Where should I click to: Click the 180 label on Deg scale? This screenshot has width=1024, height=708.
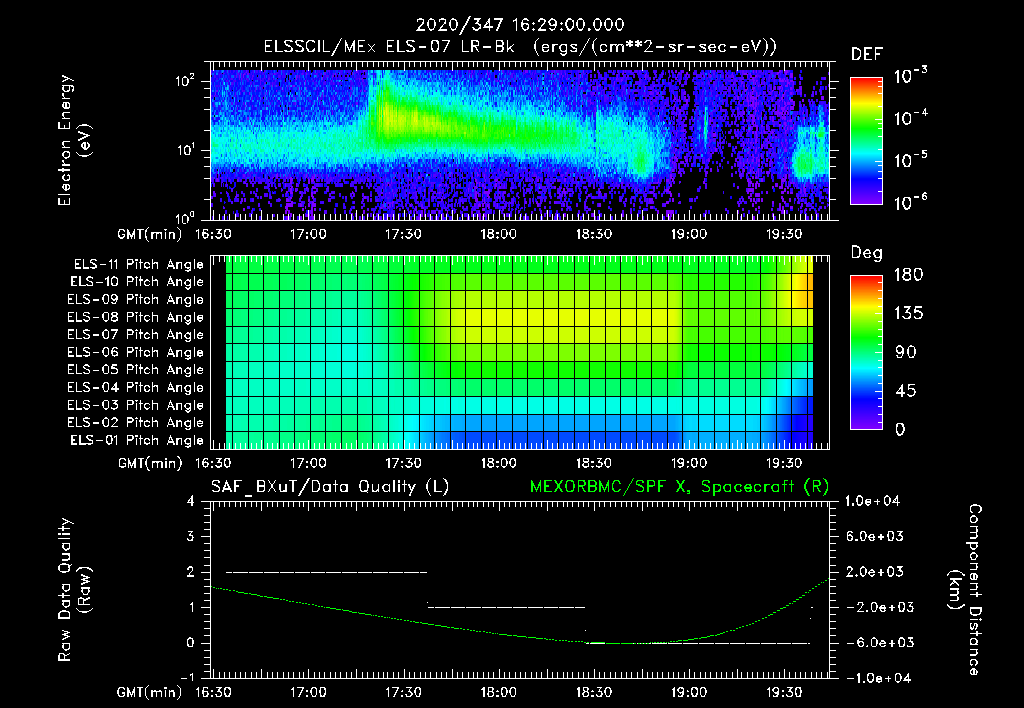908,275
